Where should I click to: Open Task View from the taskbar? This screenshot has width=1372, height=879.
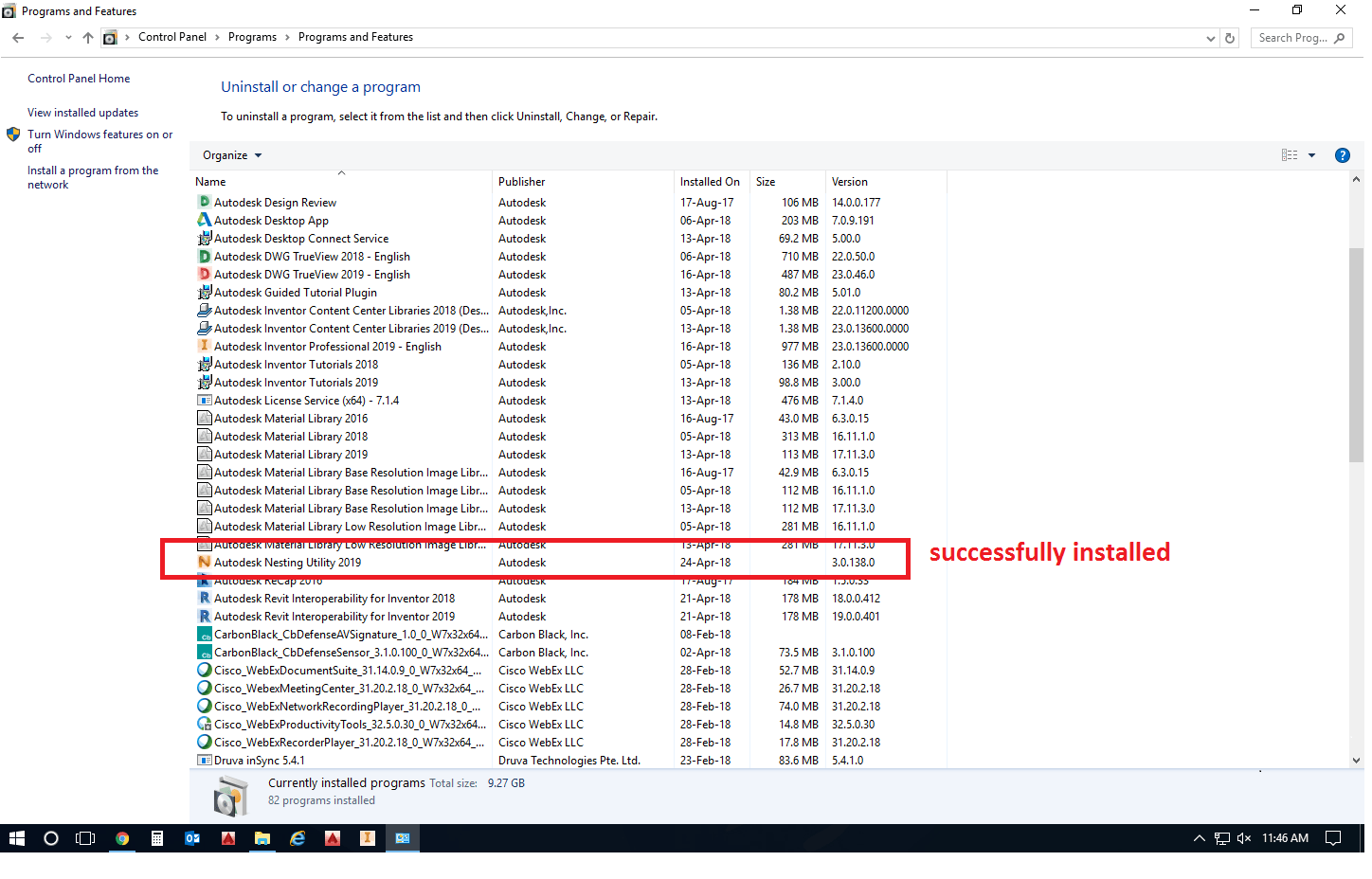(x=85, y=838)
